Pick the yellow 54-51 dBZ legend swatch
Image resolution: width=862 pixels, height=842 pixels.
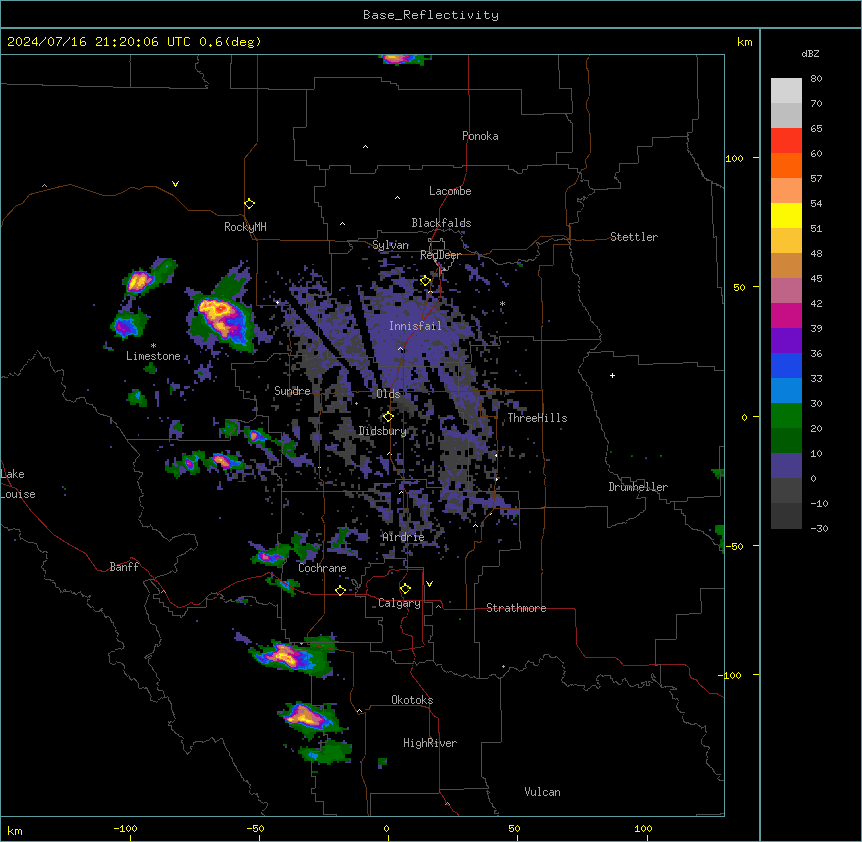[786, 215]
